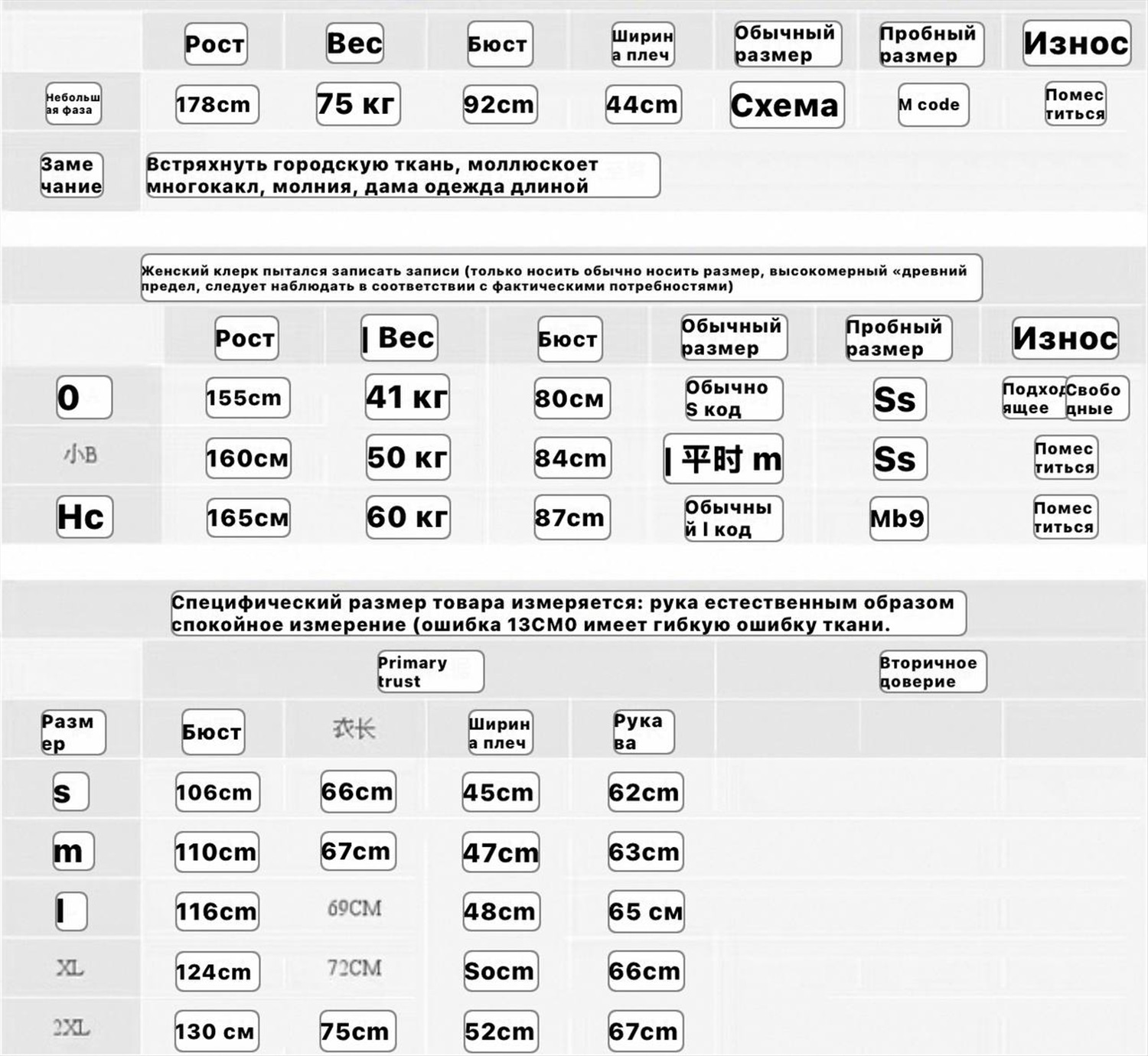Click the 52cm shoulder width cell
The width and height of the screenshot is (1148, 1056).
[500, 1032]
